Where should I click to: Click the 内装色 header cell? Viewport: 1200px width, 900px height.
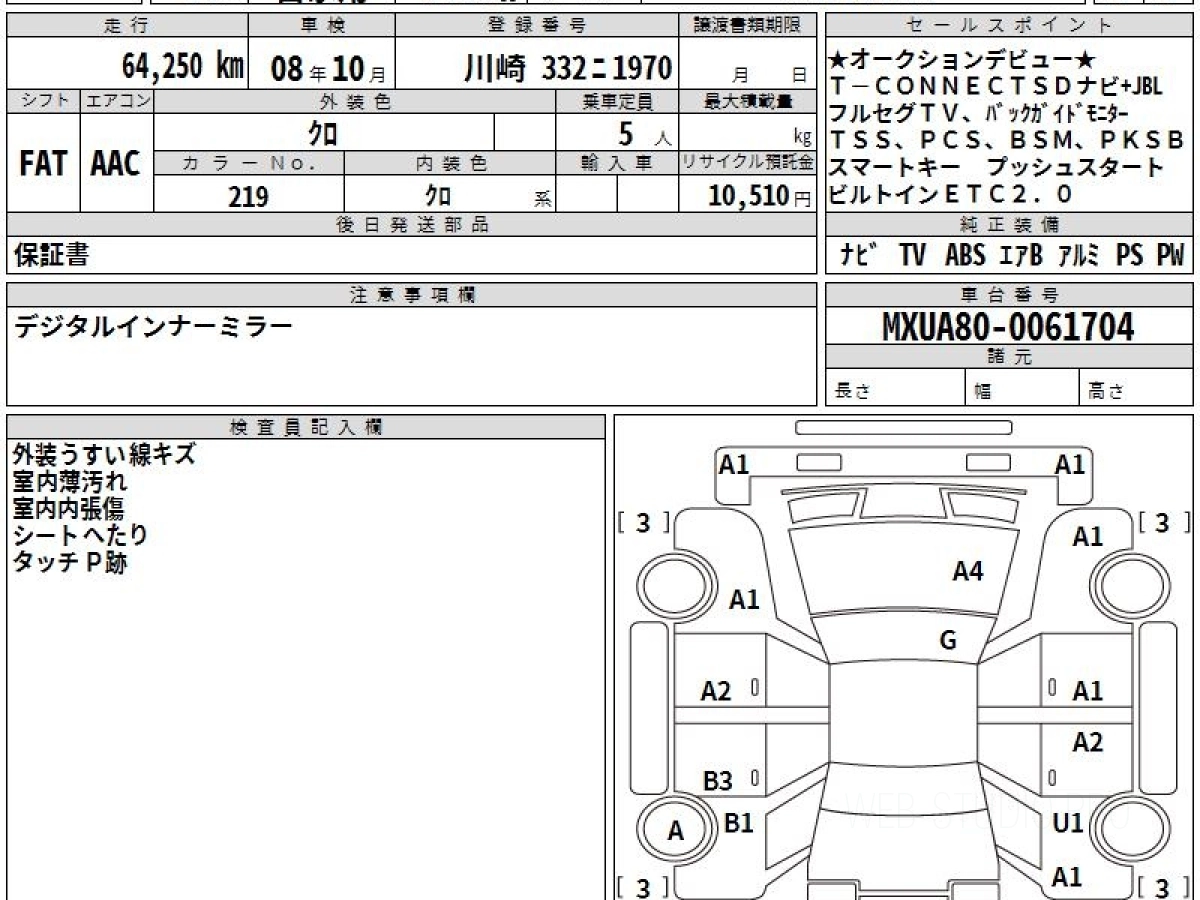point(450,163)
